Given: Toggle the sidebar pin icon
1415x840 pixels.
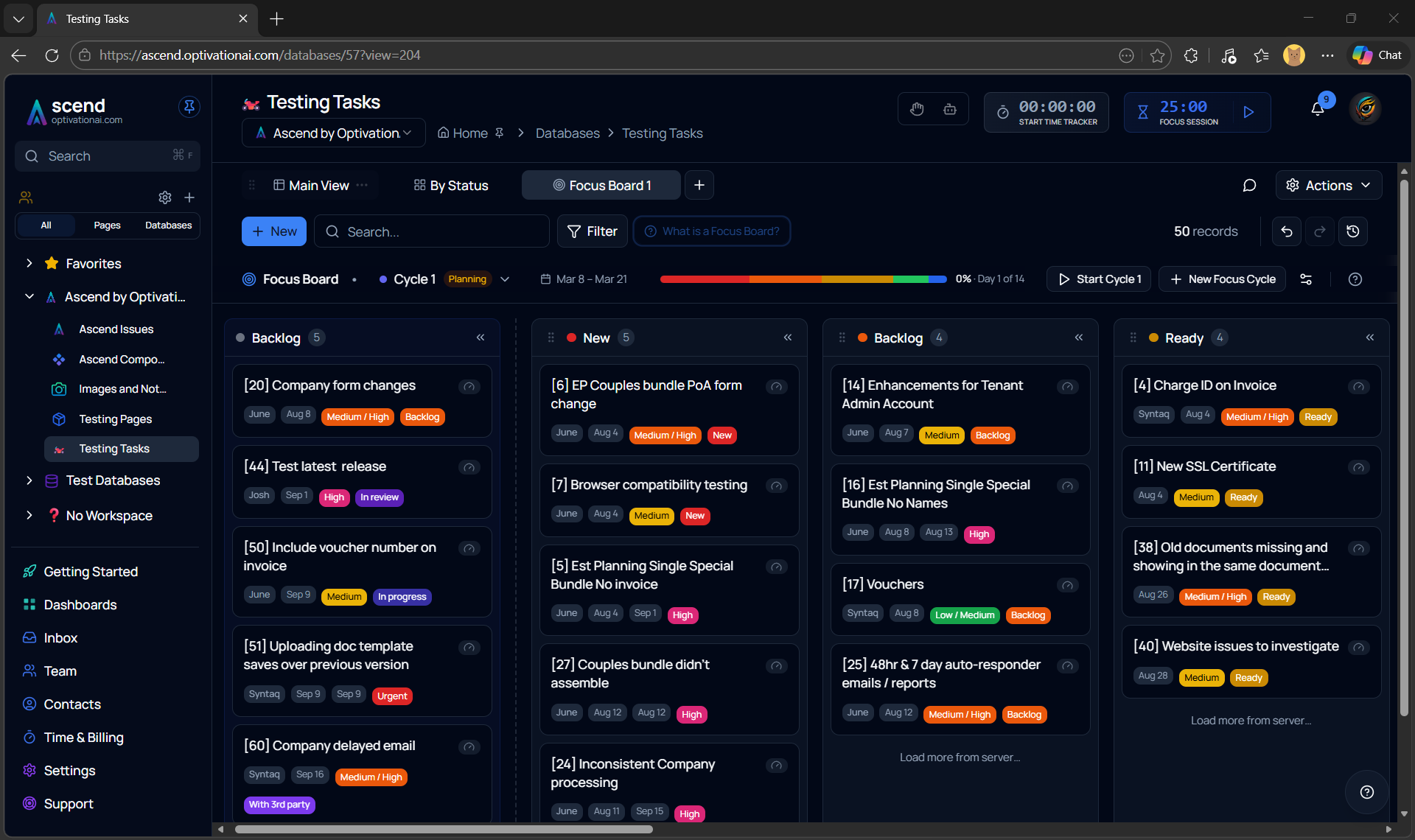Looking at the screenshot, I should point(189,107).
